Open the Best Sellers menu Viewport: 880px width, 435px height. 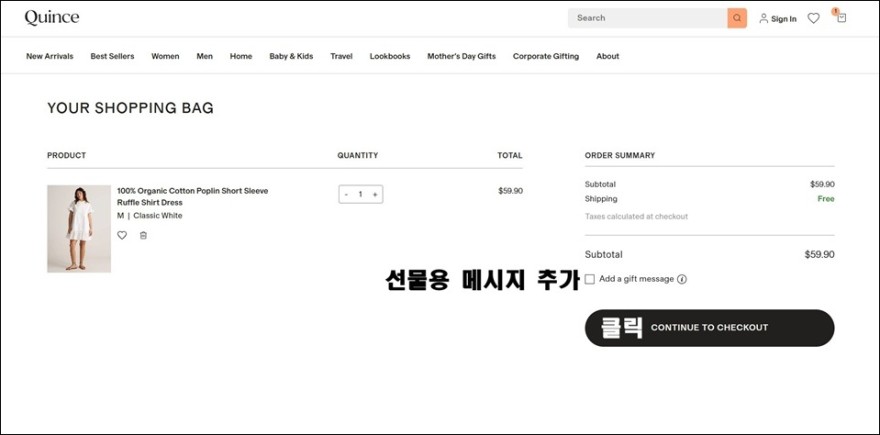pos(112,56)
